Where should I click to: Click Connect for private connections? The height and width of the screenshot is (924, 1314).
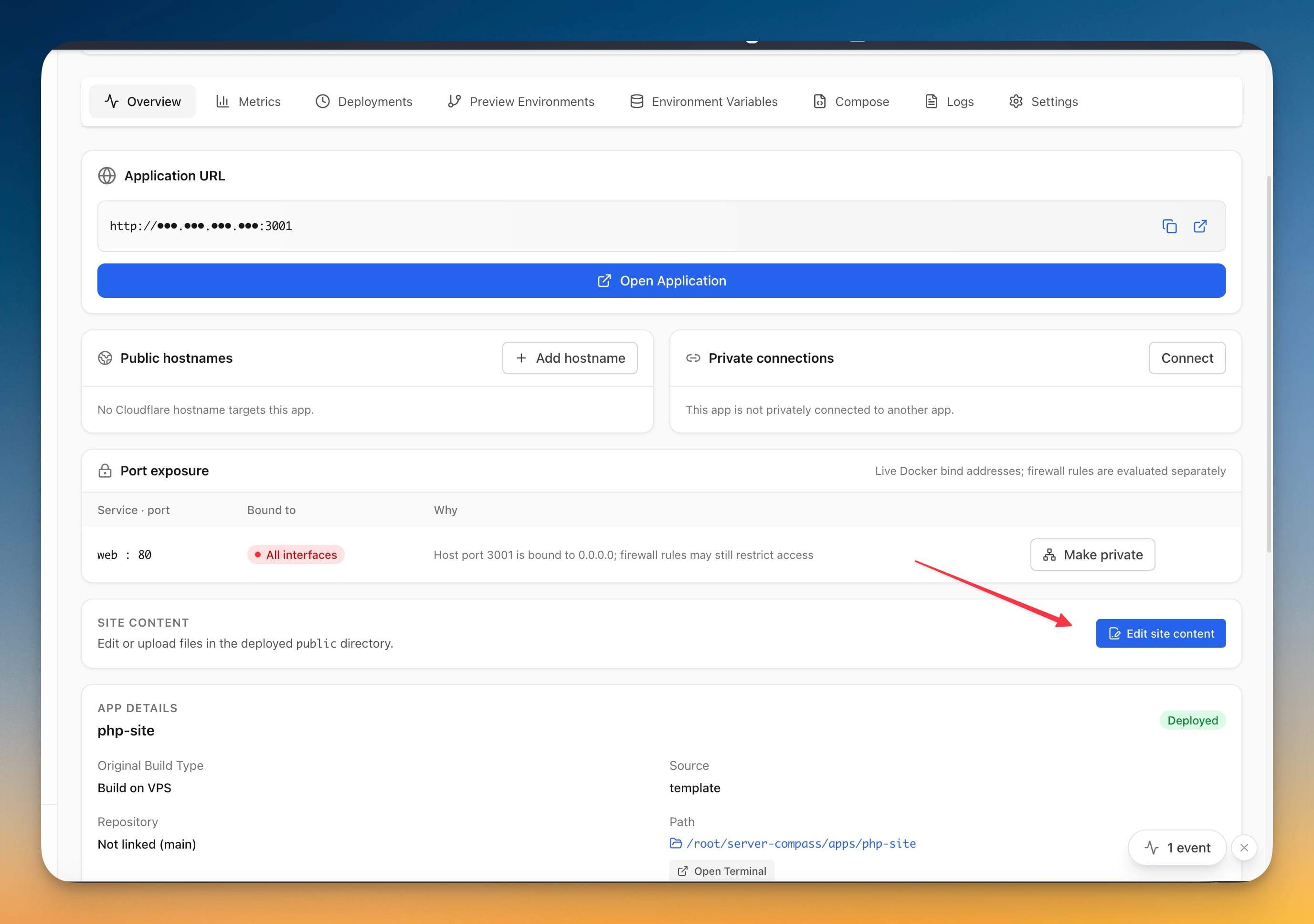point(1187,358)
